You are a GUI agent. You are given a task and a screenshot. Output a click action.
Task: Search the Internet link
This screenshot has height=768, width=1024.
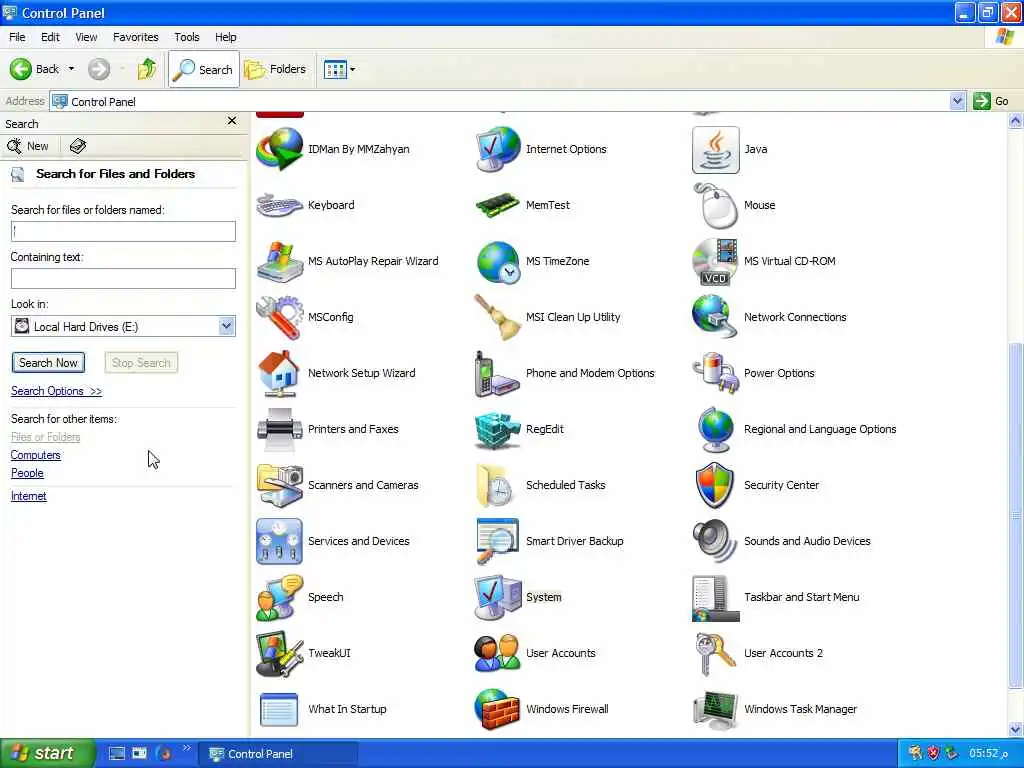29,496
